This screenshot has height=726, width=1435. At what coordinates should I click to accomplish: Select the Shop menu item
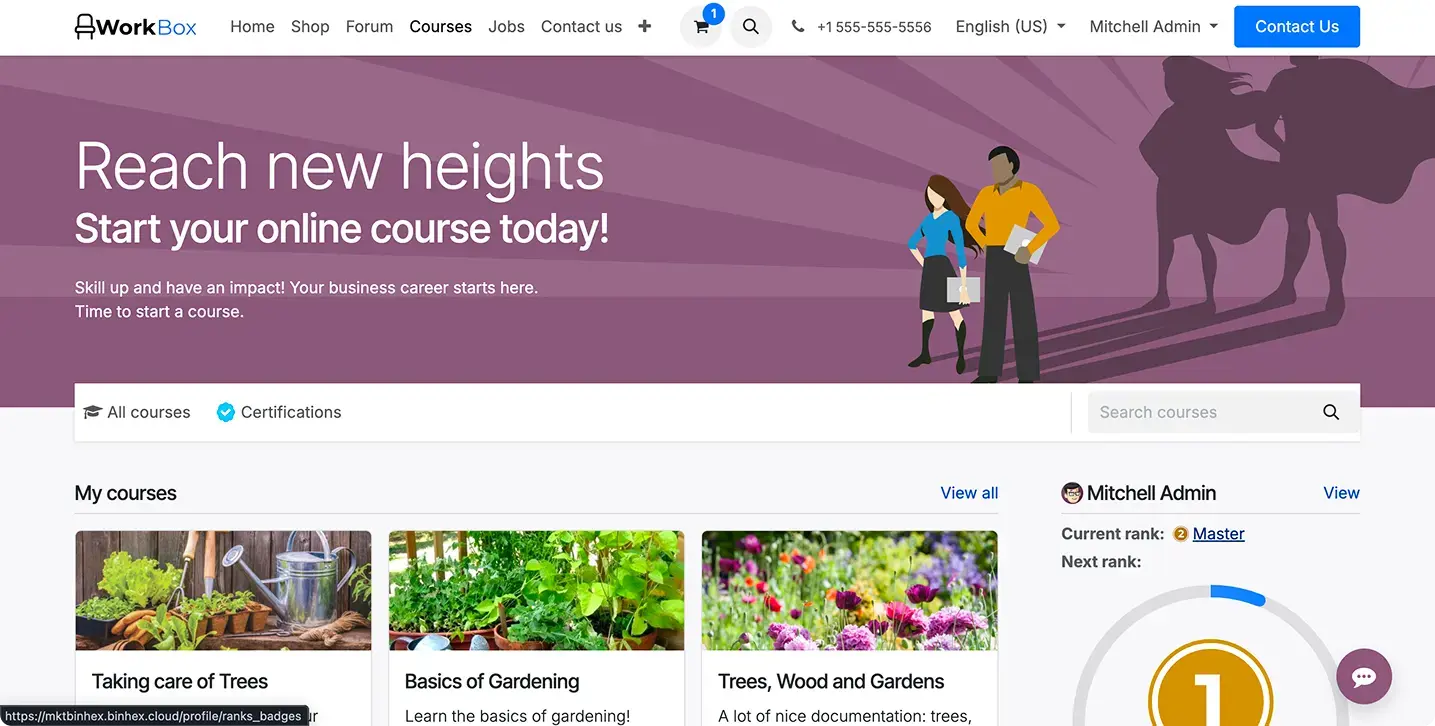(x=310, y=27)
